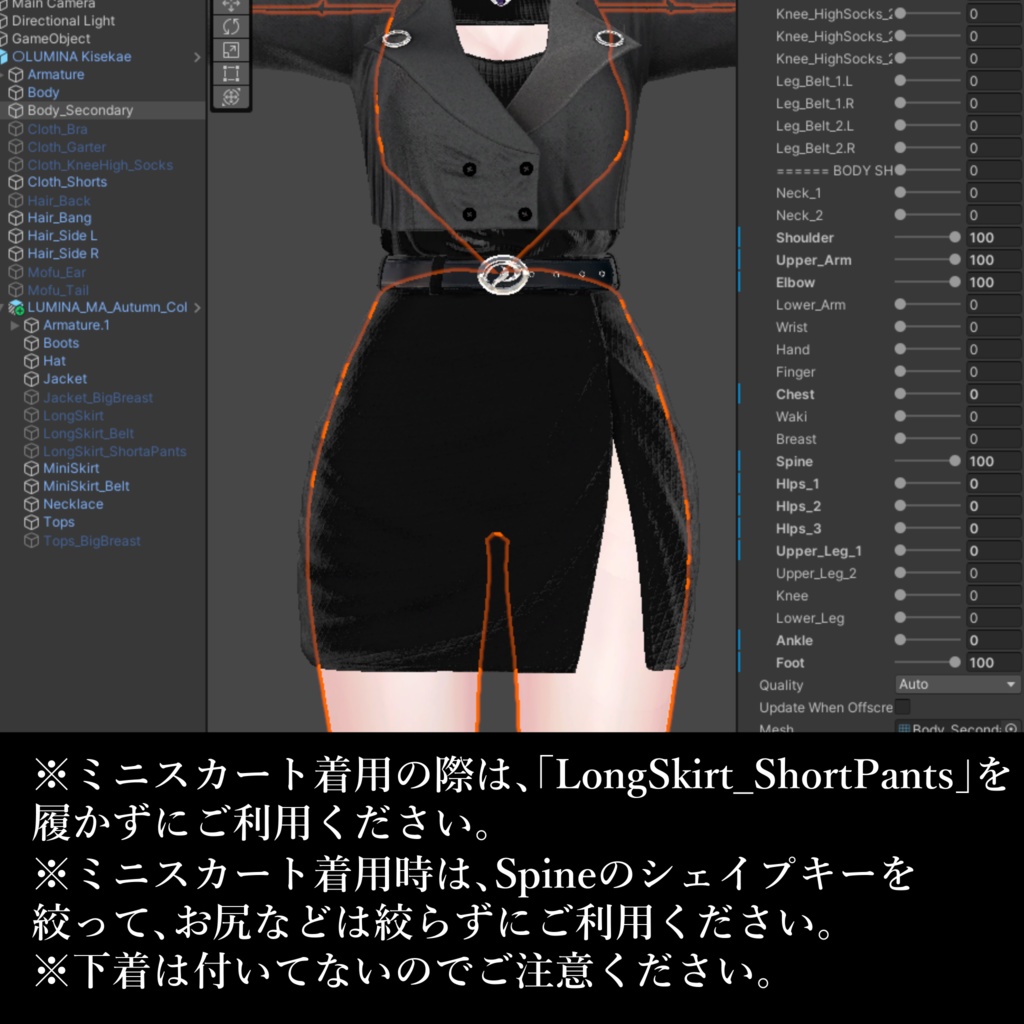
Task: Select the MiniSkirt object
Action: [x=72, y=467]
